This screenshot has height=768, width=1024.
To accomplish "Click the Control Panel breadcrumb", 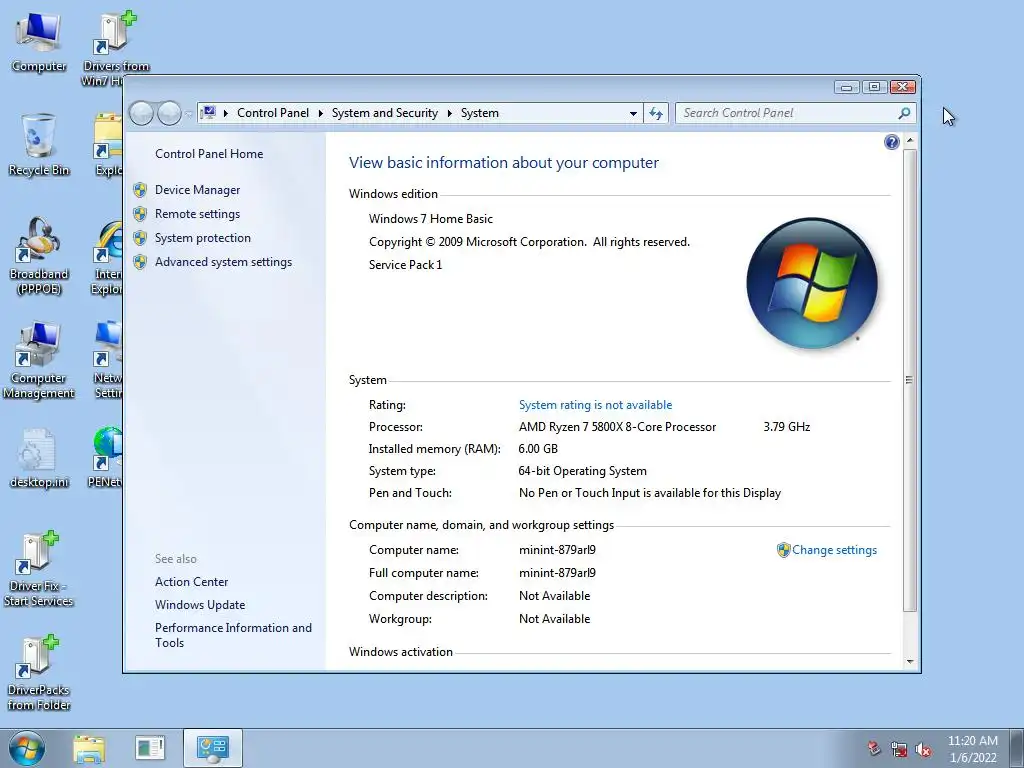I will [273, 113].
